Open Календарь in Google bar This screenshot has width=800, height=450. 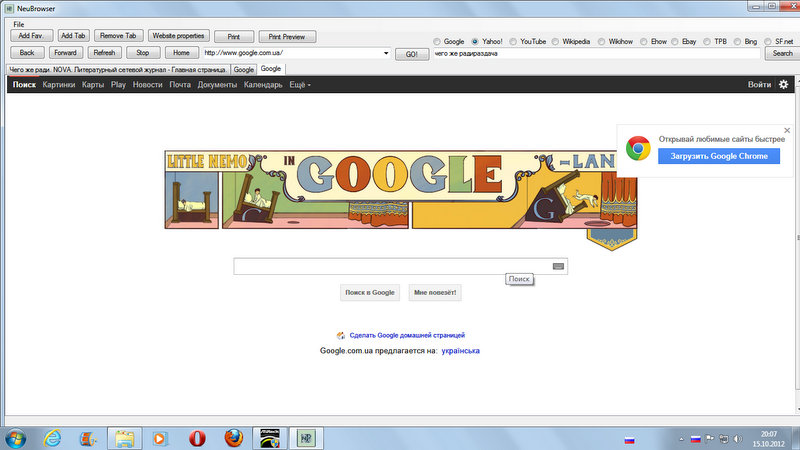[263, 85]
